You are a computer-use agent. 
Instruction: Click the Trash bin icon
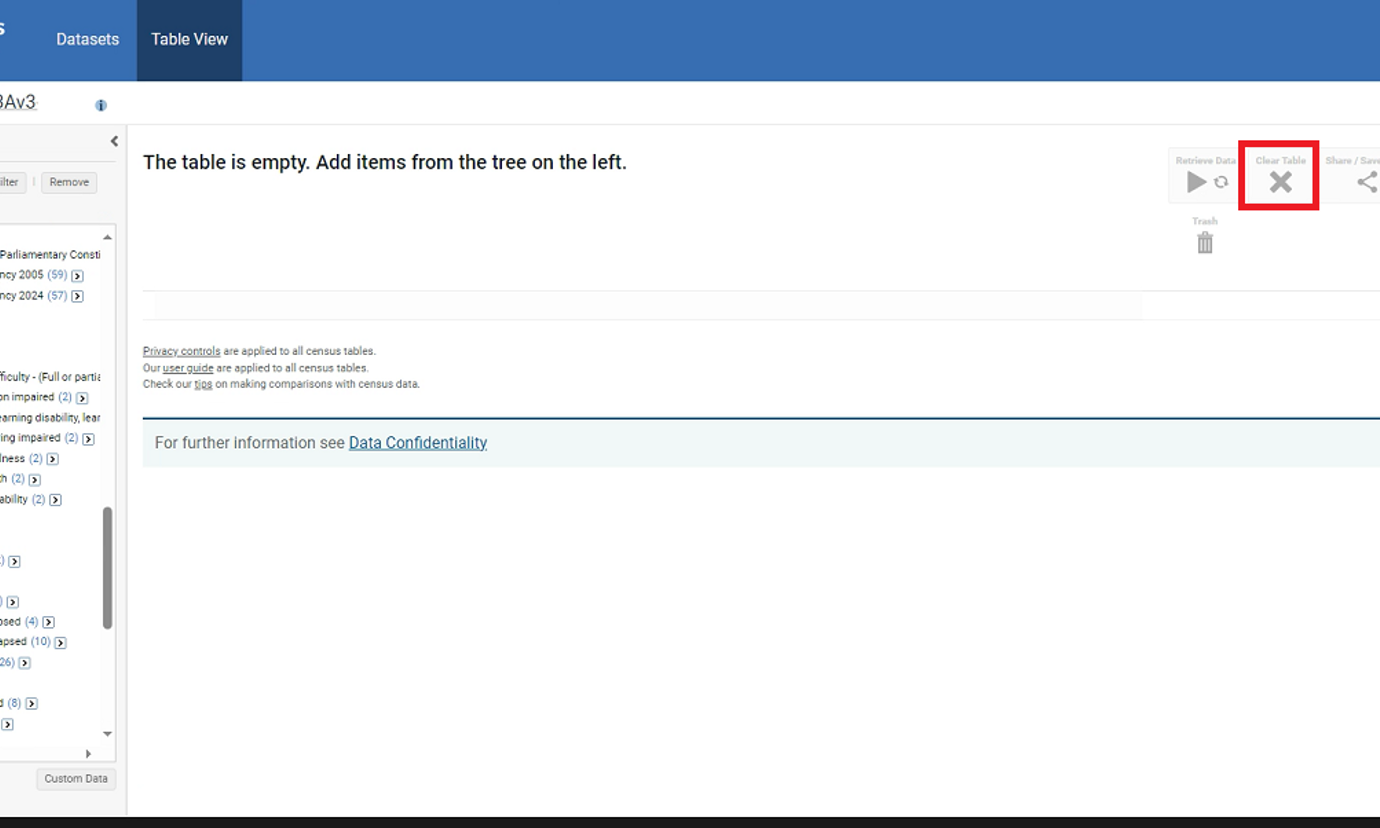tap(1205, 242)
